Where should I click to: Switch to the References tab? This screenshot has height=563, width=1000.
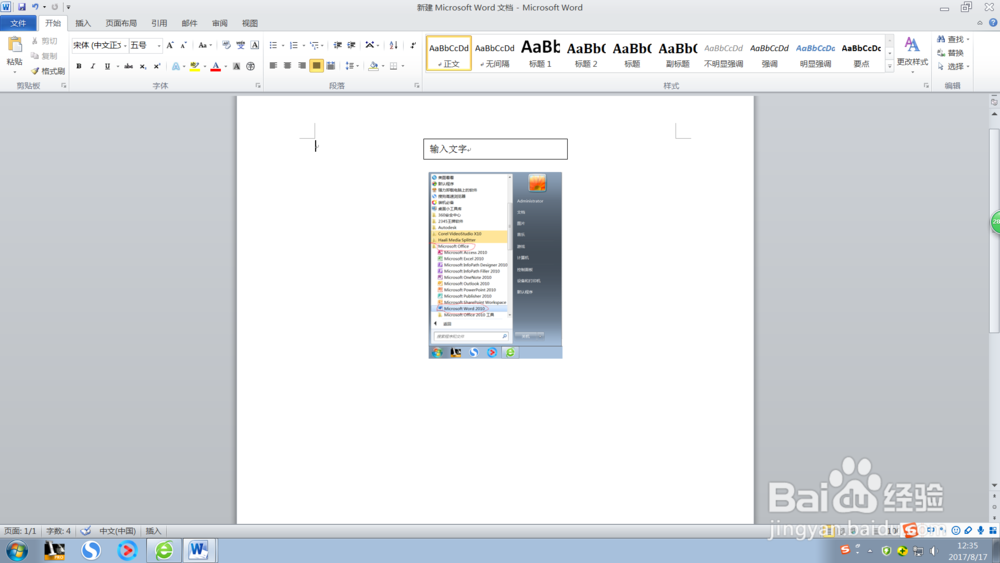pyautogui.click(x=159, y=24)
